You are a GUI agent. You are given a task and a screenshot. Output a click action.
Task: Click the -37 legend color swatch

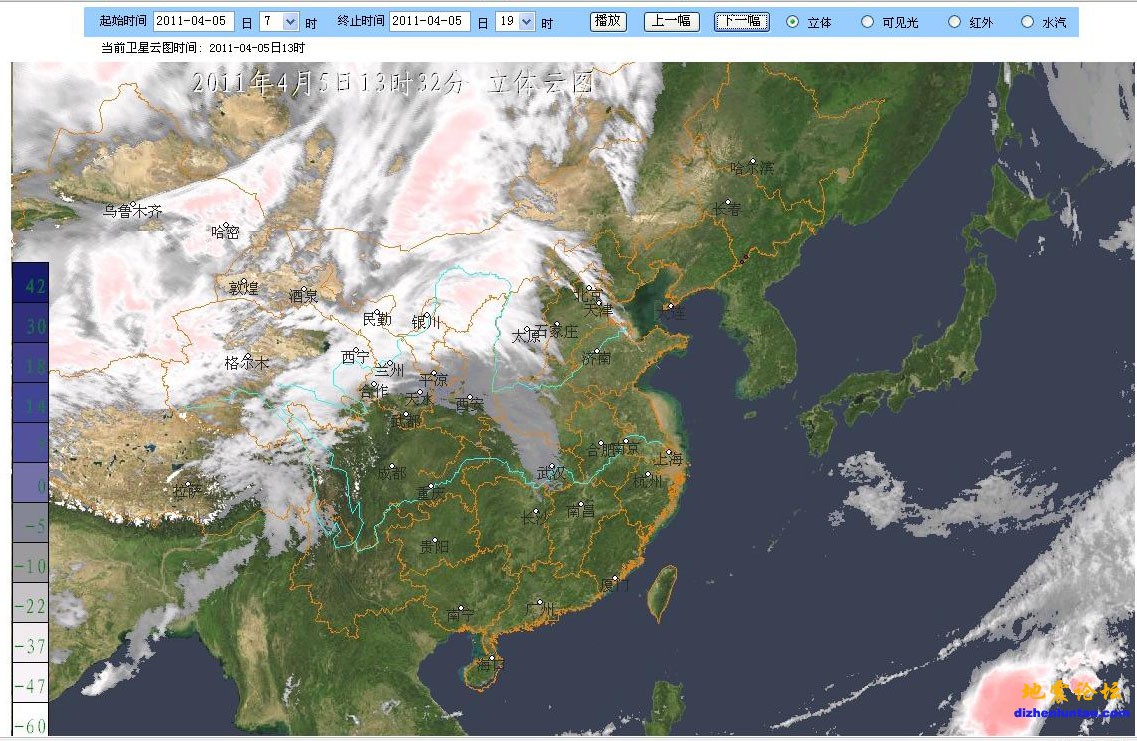tap(30, 642)
